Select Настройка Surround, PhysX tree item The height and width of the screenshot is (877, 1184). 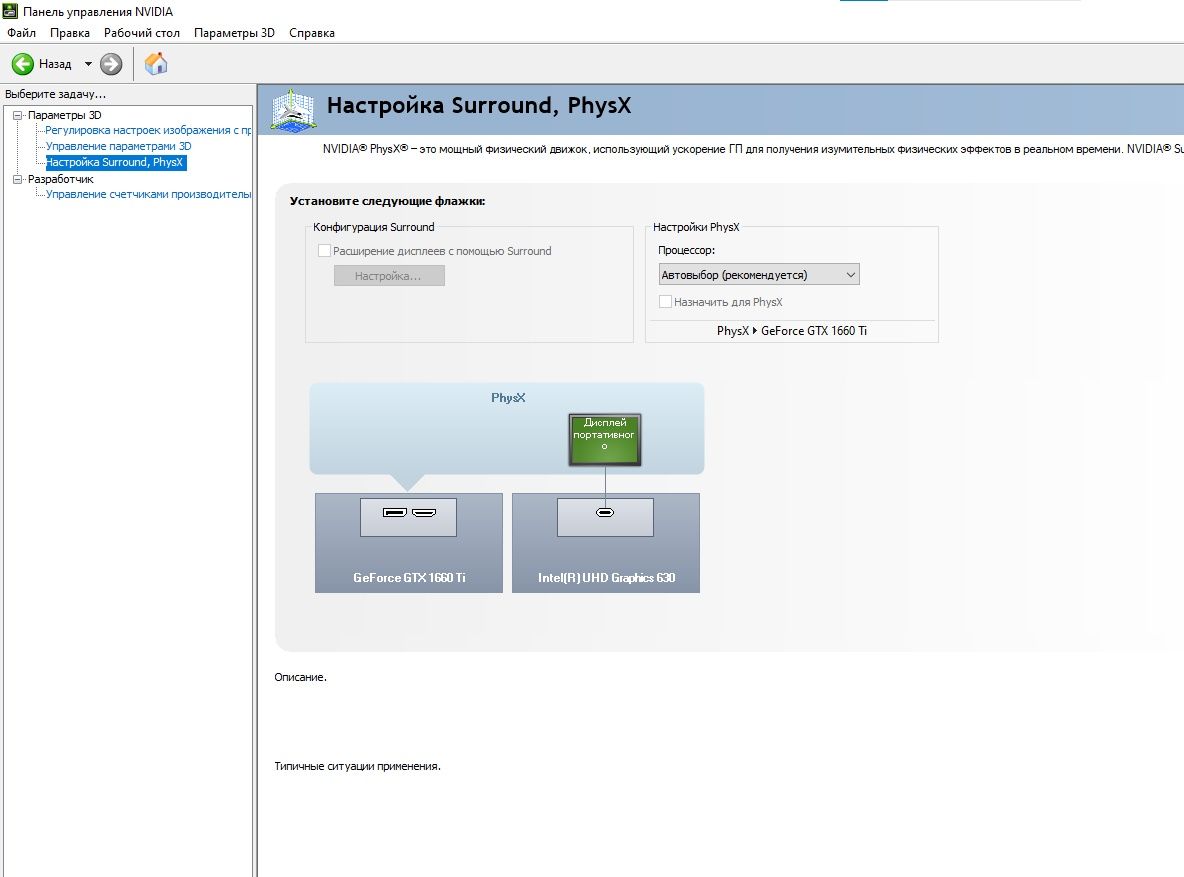coord(115,162)
